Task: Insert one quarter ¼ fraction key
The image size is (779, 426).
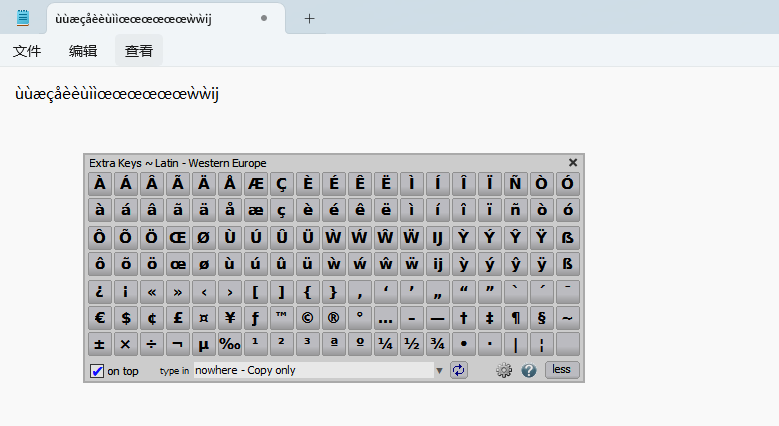Action: [386, 344]
